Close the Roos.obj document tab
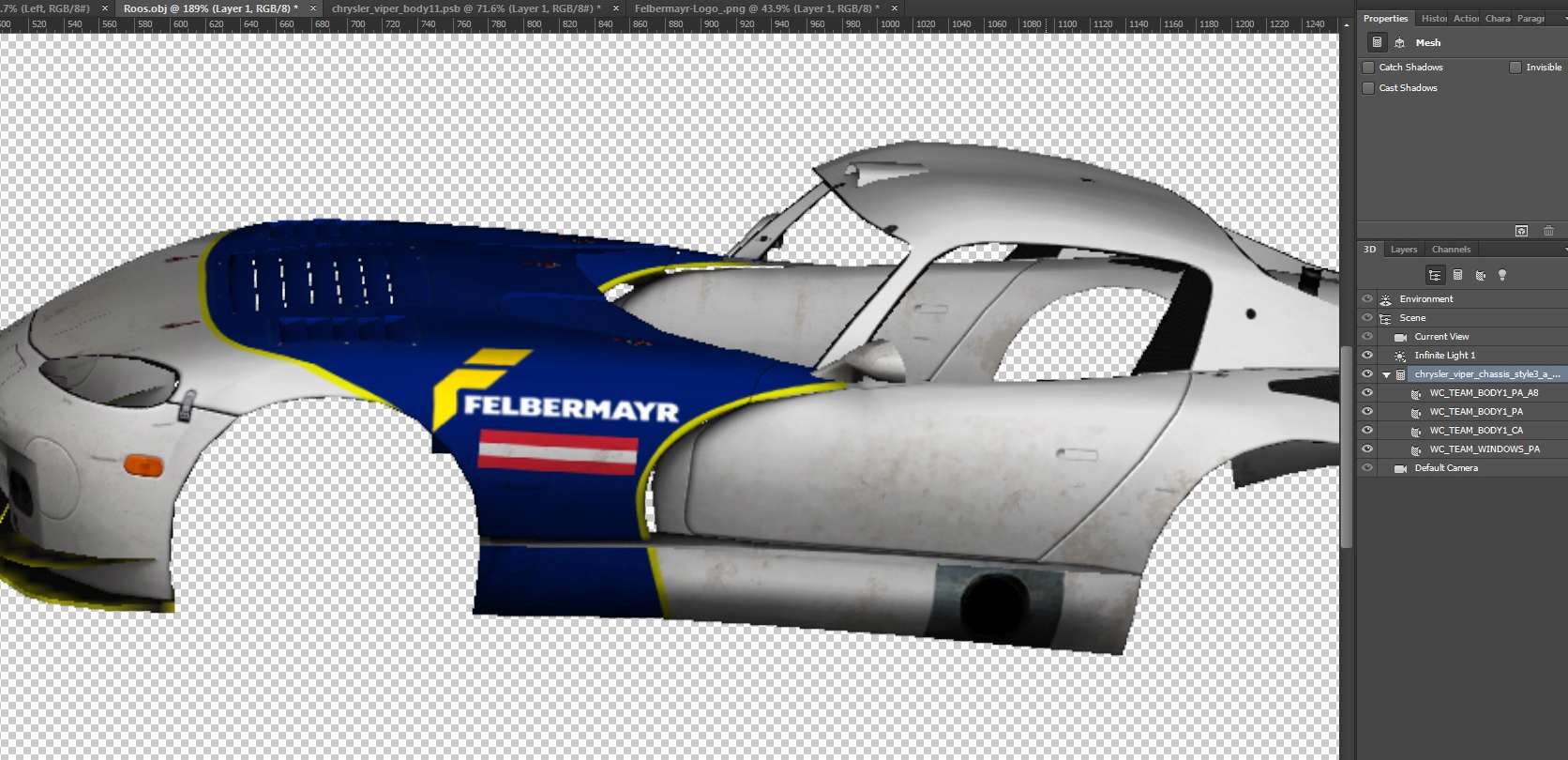The width and height of the screenshot is (1568, 760). click(313, 8)
